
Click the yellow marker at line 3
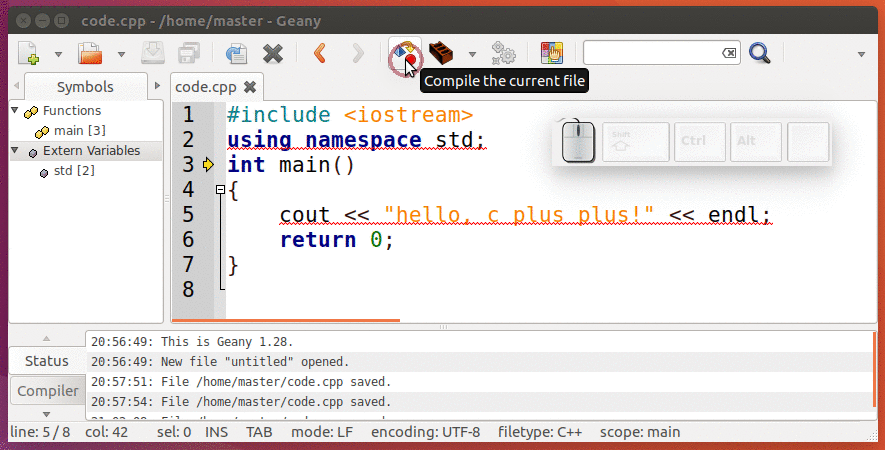click(x=208, y=165)
